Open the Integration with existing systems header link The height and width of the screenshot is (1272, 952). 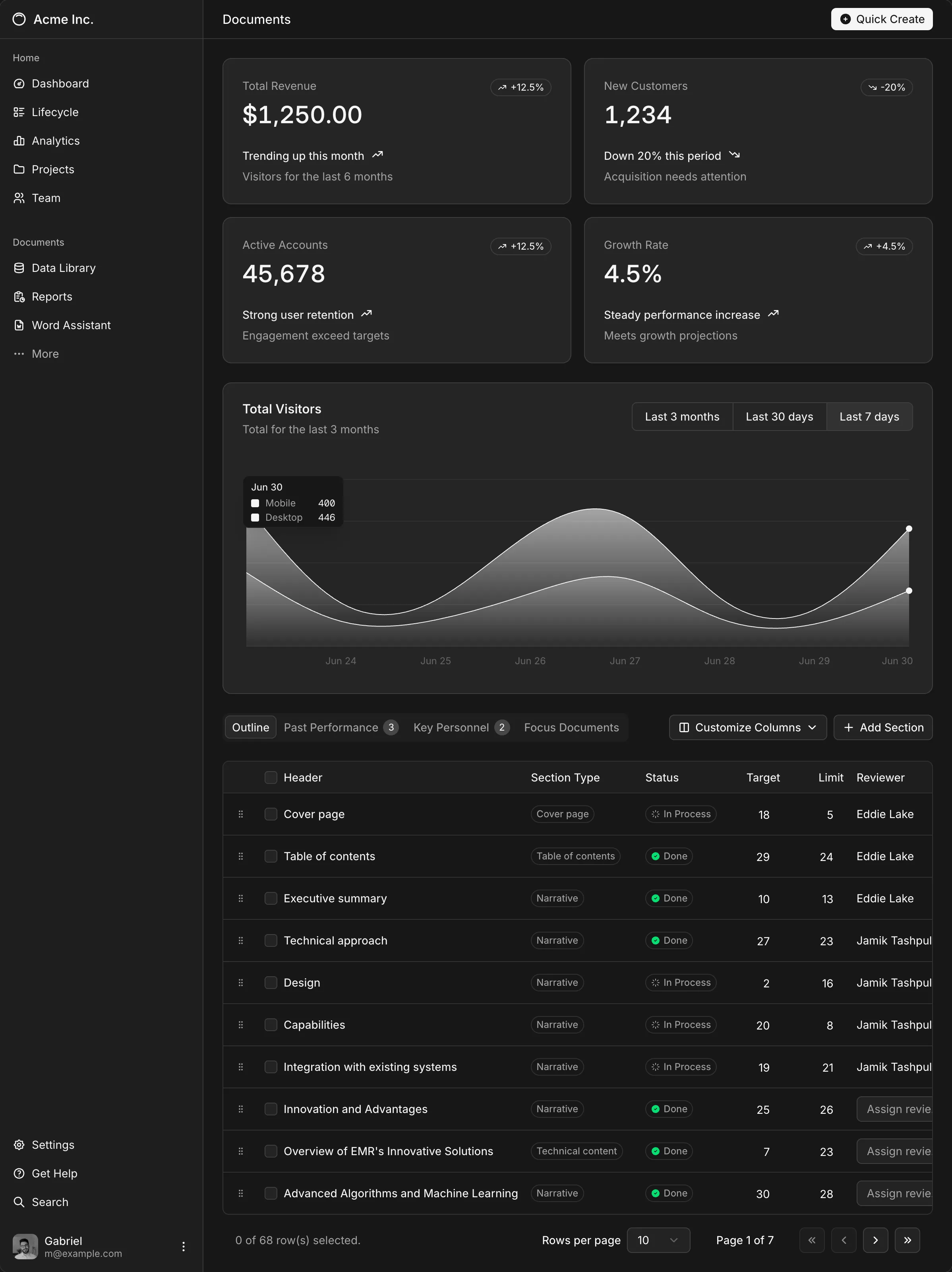370,1067
